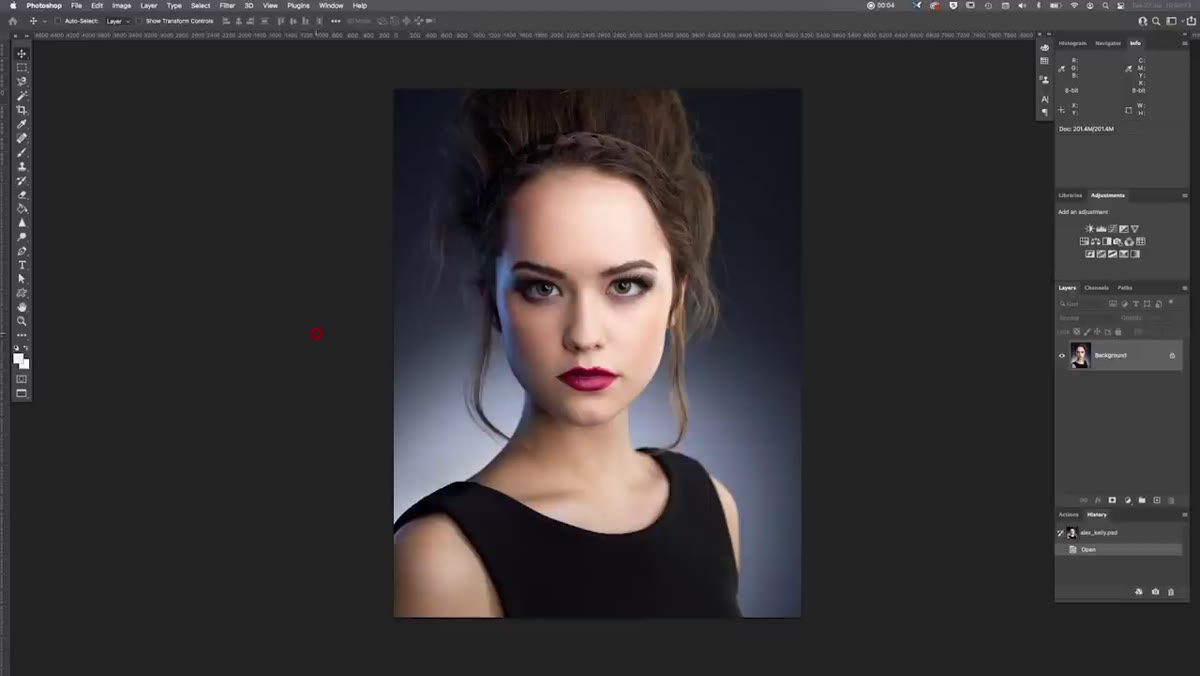The image size is (1200, 676).
Task: Create new snapshot in History panel
Action: [1155, 592]
